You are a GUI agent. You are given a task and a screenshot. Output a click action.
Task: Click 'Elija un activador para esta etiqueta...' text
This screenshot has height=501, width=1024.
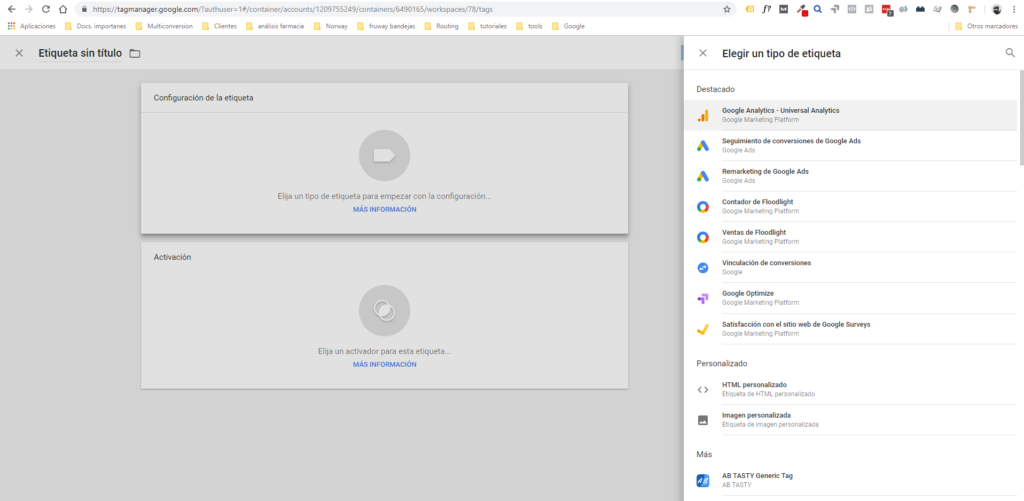coord(384,351)
